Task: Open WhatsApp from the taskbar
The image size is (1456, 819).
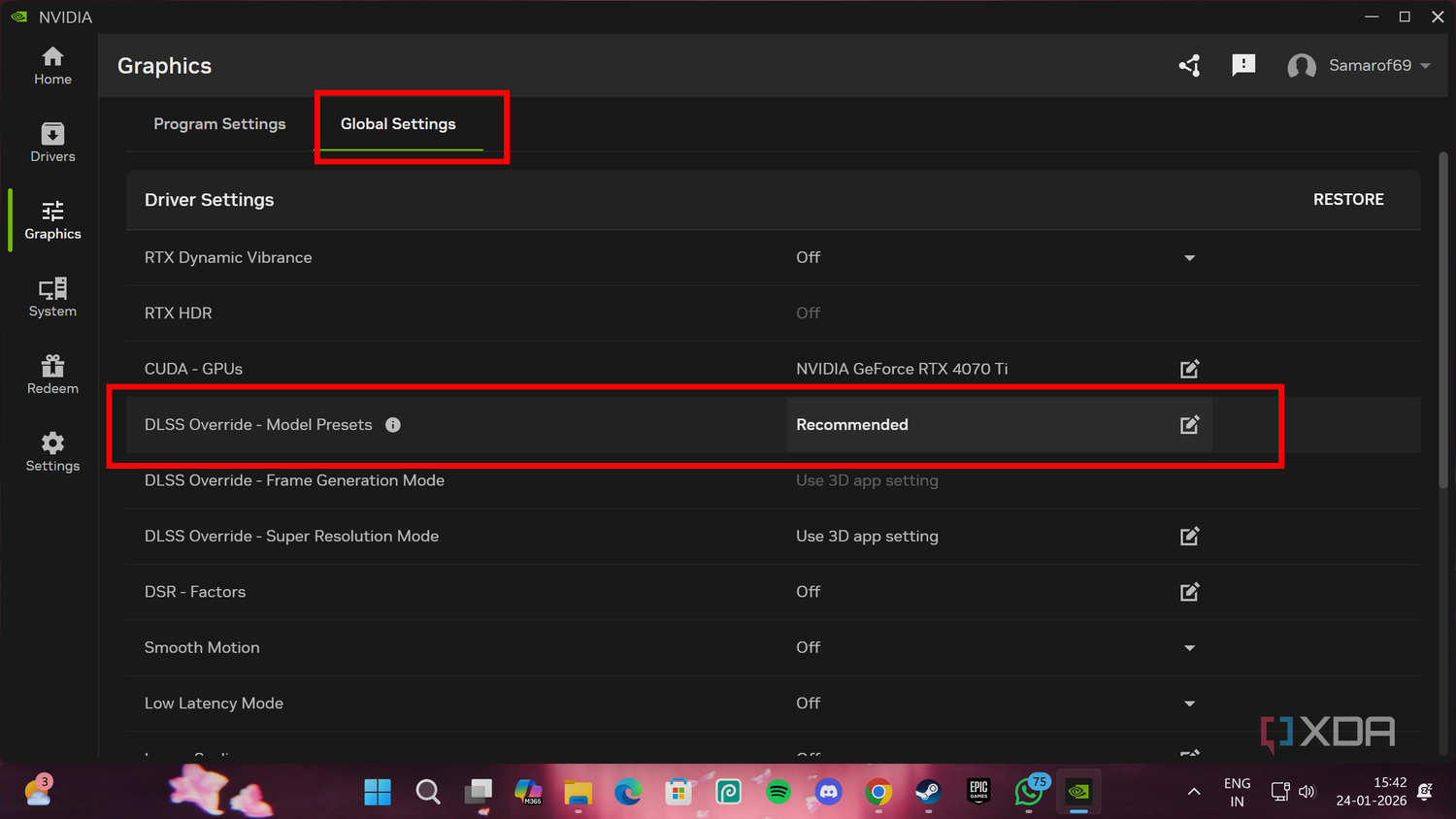Action: pos(1029,792)
